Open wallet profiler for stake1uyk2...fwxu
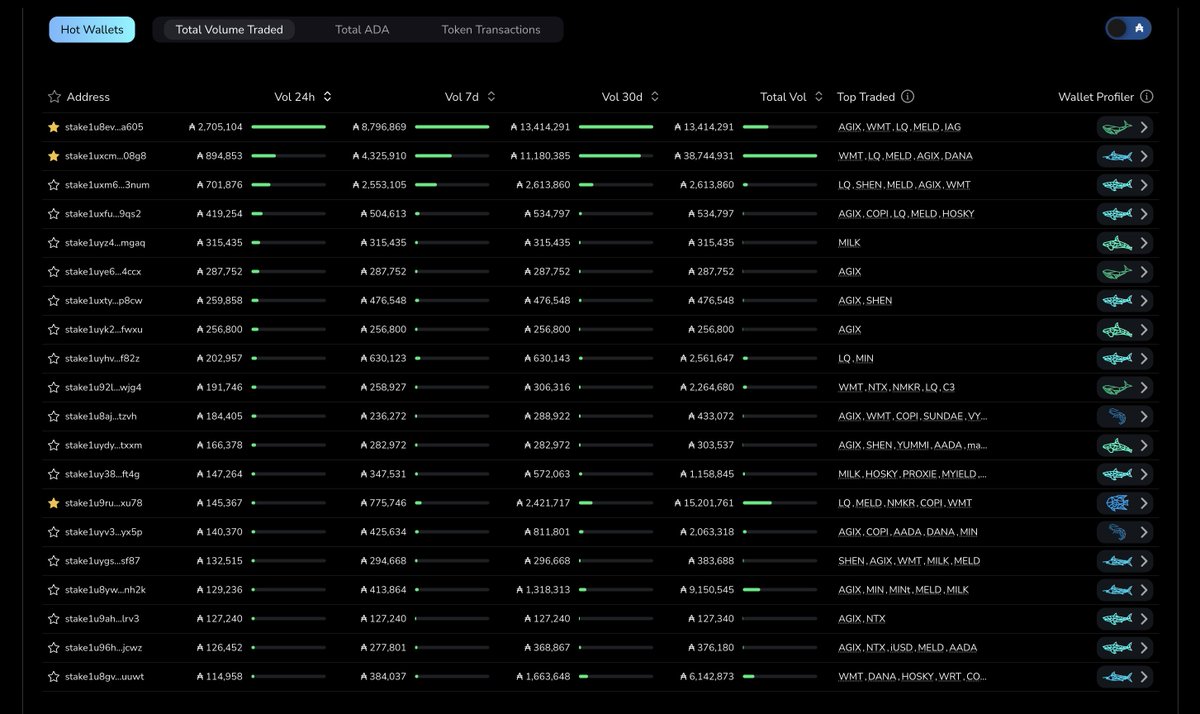Viewport: 1200px width, 714px height. click(x=1125, y=330)
